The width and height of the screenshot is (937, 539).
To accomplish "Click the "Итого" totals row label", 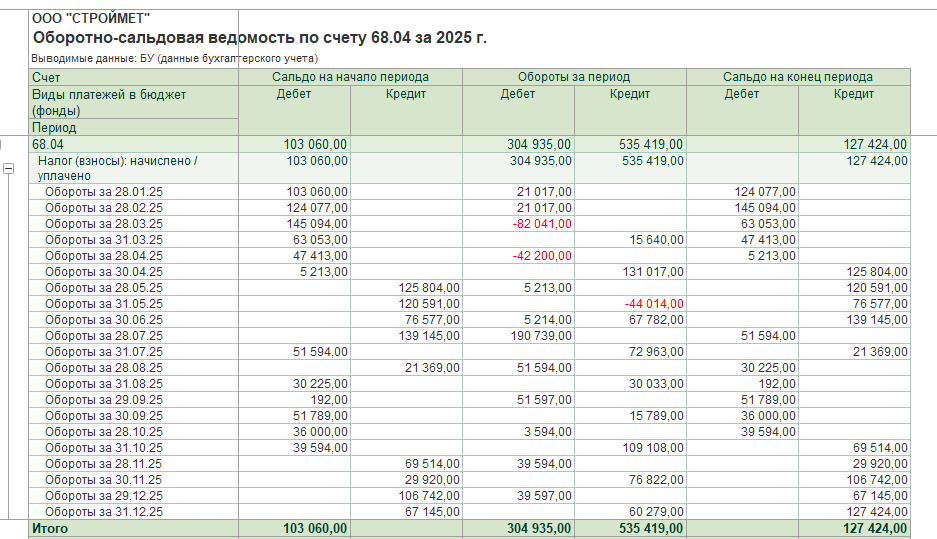I will 50,528.
